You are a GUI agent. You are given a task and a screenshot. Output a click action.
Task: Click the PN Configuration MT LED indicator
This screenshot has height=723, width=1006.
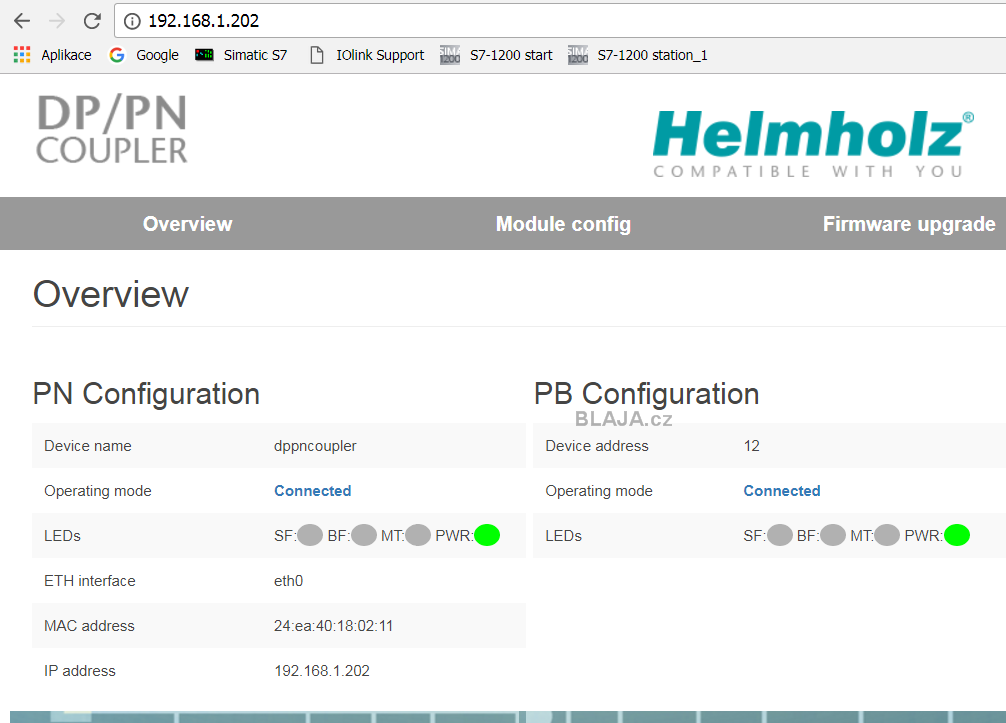418,535
